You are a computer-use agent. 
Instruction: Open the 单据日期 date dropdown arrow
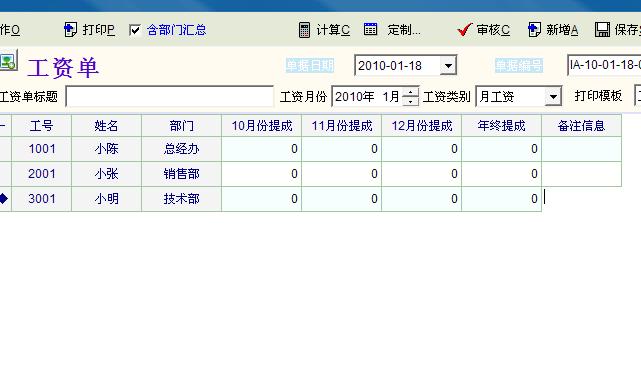click(x=448, y=65)
